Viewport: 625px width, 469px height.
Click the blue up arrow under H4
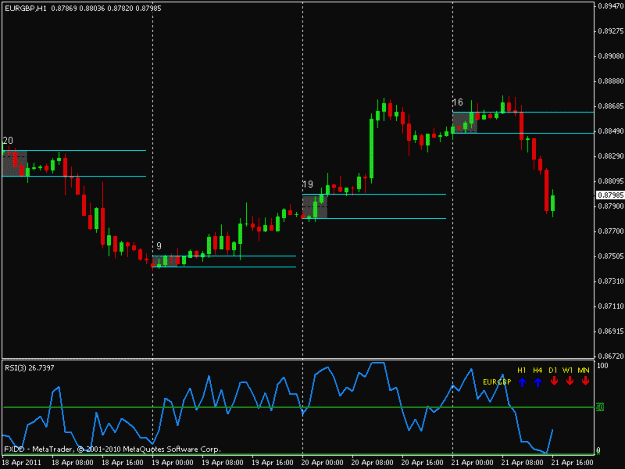coord(538,383)
